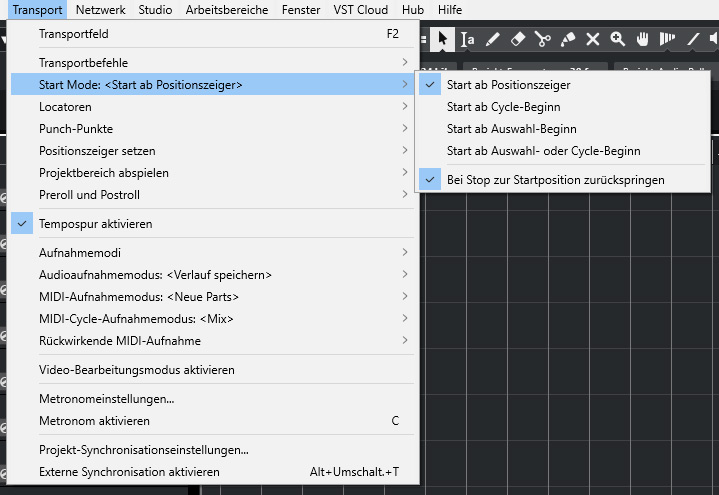Select the Range Selection tool
719x495 pixels.
pos(467,39)
